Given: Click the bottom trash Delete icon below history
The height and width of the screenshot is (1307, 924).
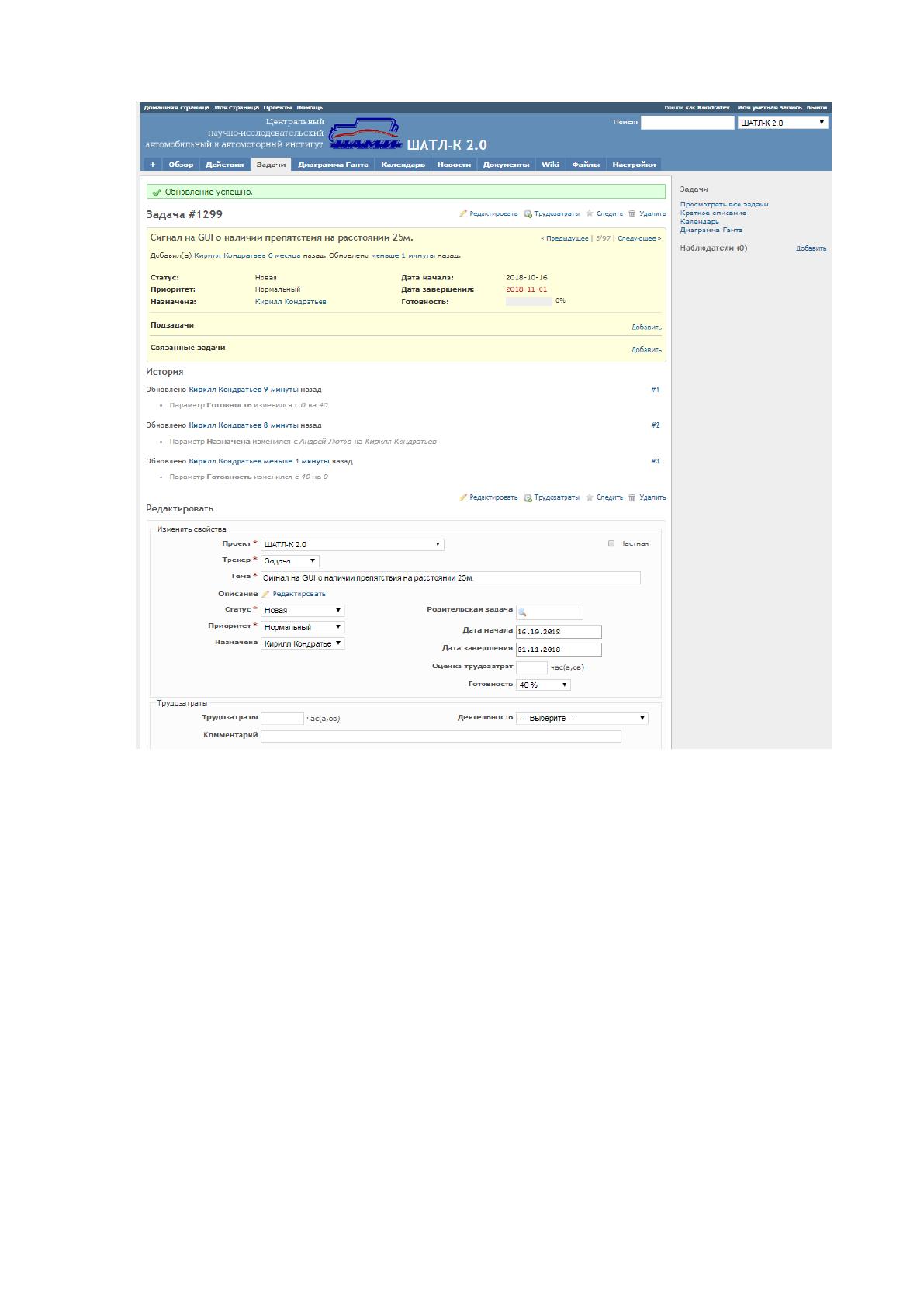Looking at the screenshot, I should pos(632,497).
